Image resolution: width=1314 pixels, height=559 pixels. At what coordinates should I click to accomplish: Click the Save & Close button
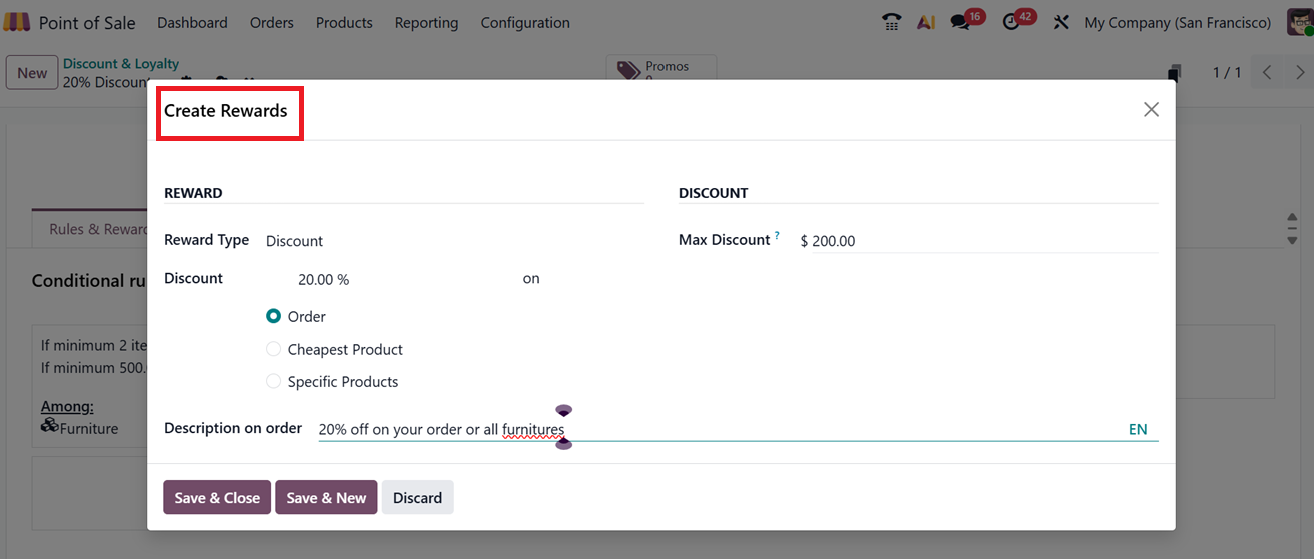(x=217, y=498)
